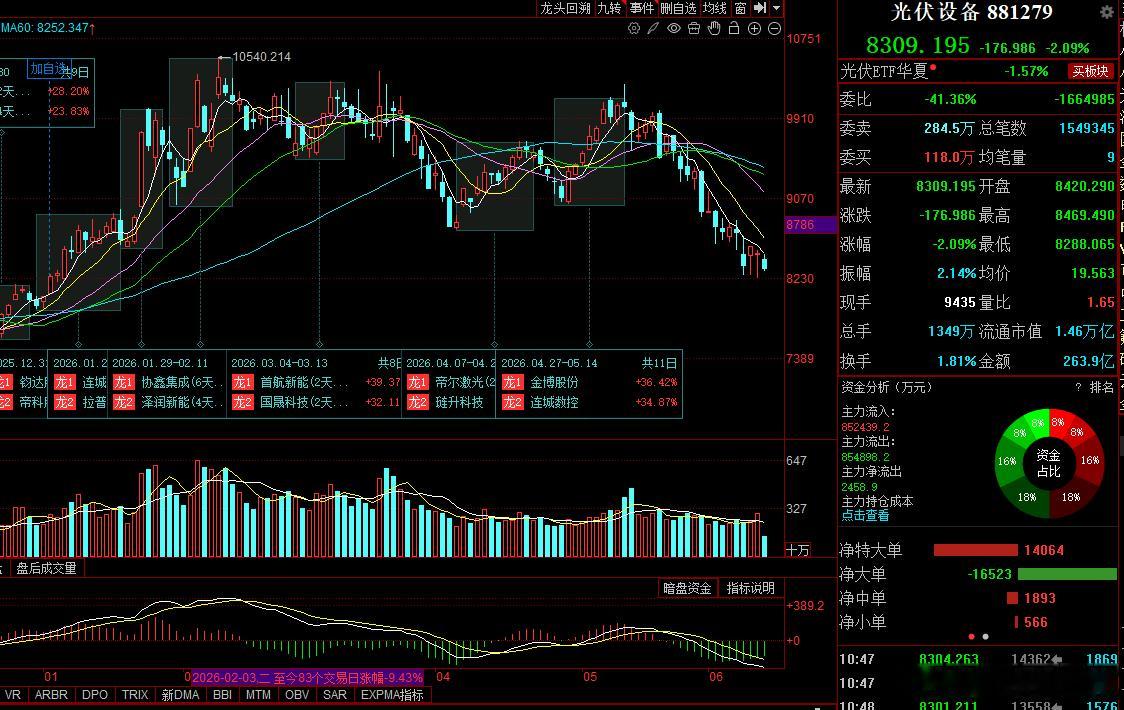1124x710 pixels.
Task: Select the DPO indicator tab
Action: pyautogui.click(x=95, y=694)
